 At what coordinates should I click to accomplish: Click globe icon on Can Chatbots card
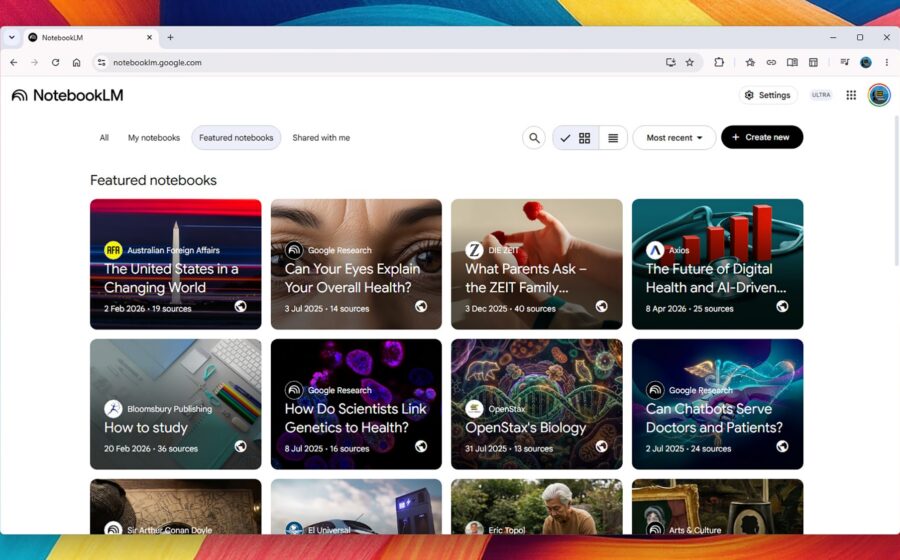pos(782,446)
